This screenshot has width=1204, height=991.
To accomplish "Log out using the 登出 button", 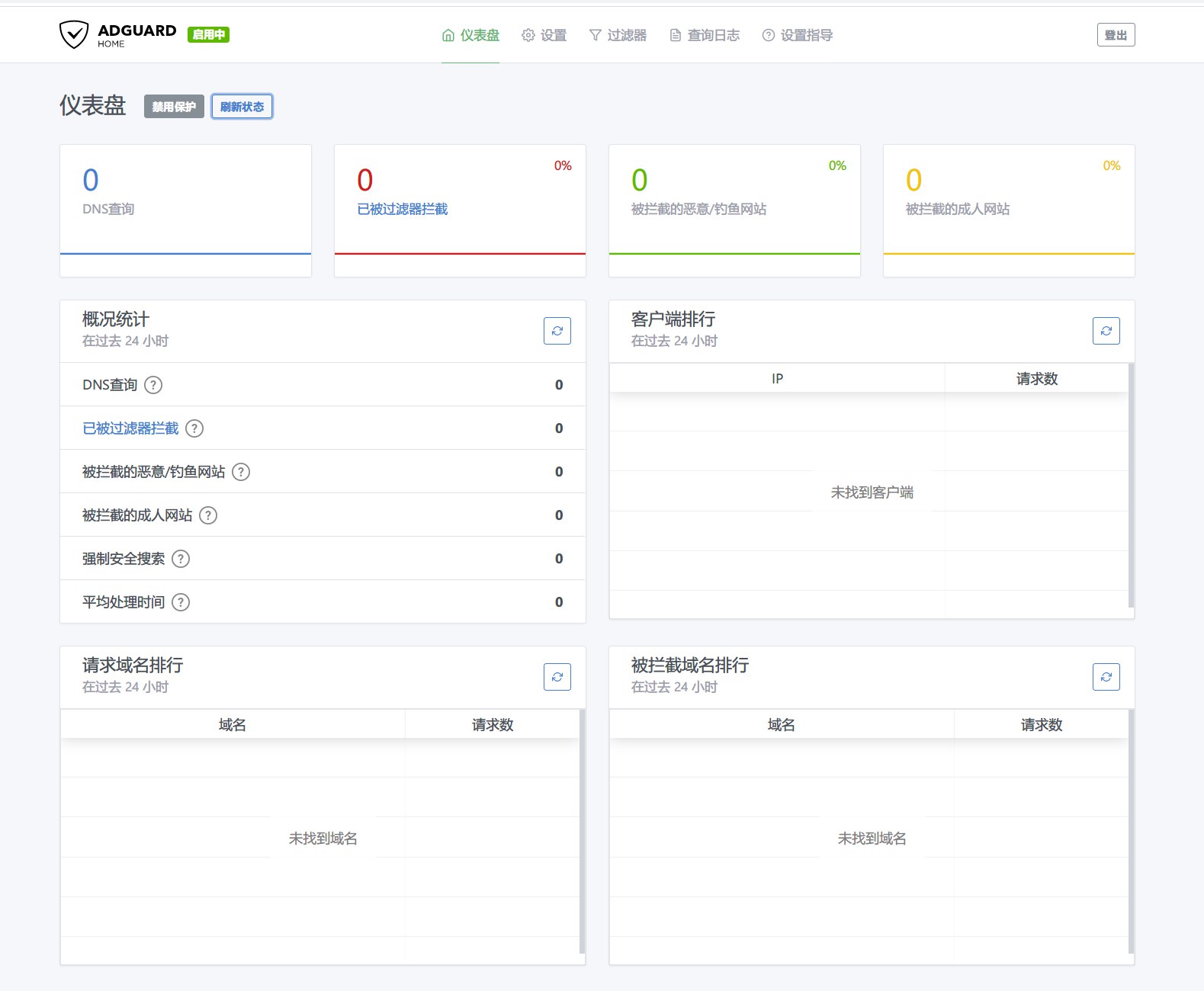I will [1116, 35].
